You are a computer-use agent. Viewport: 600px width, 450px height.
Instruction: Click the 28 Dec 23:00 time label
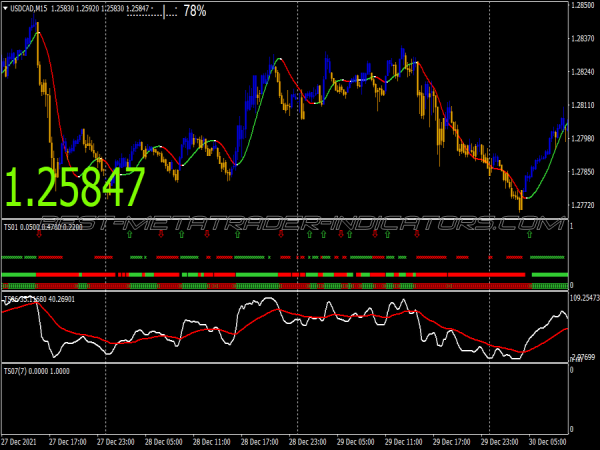(307, 442)
